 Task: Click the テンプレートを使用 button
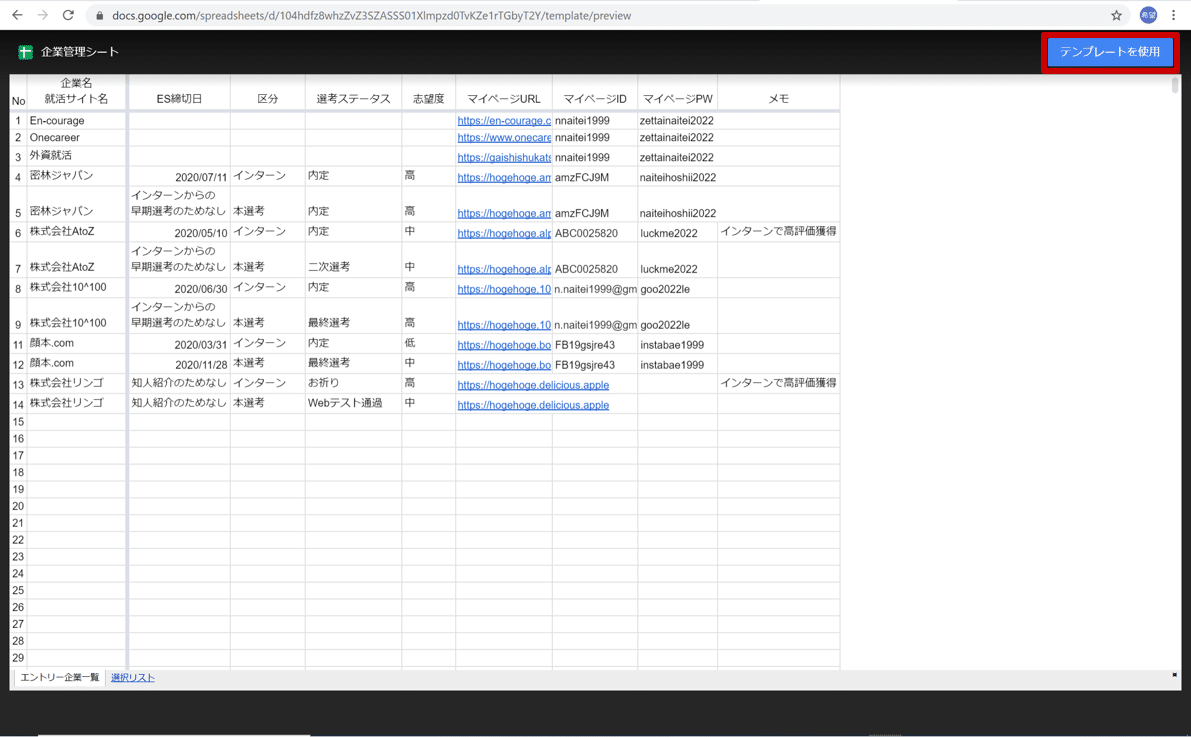click(1110, 52)
